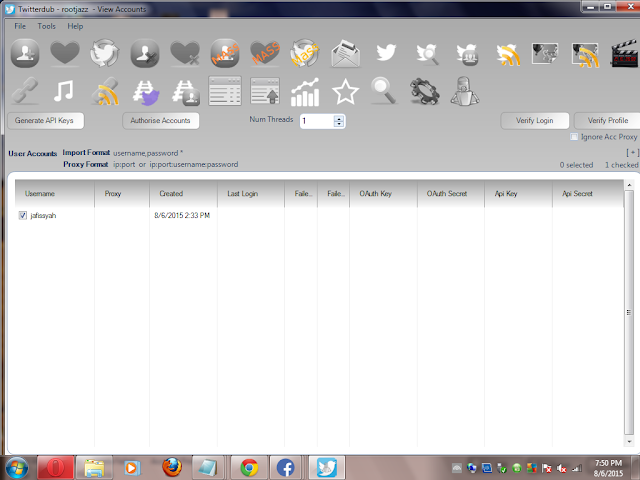Select the 8/6/2015 2:33 PM created cell
Viewport: 640px width, 480px height.
pos(182,215)
